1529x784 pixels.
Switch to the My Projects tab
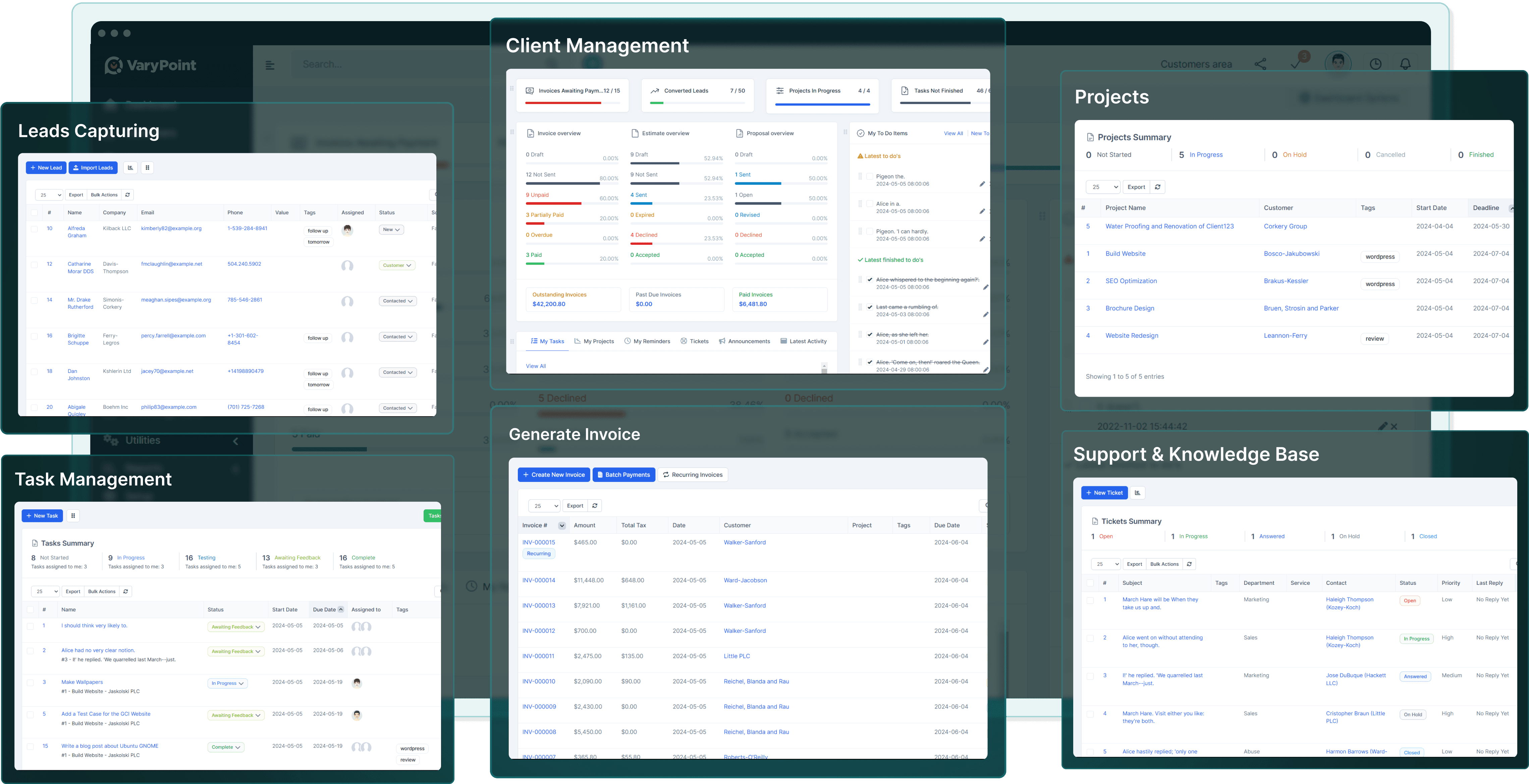(594, 341)
